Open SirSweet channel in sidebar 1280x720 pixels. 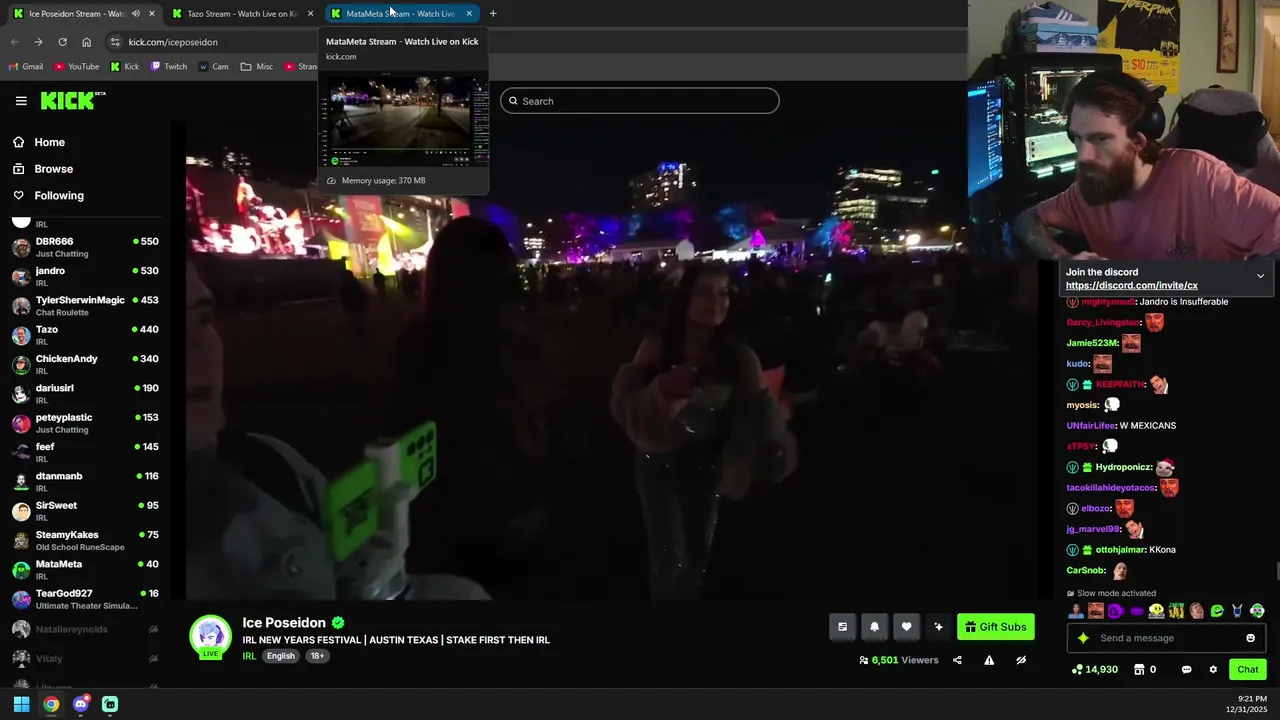coord(85,511)
